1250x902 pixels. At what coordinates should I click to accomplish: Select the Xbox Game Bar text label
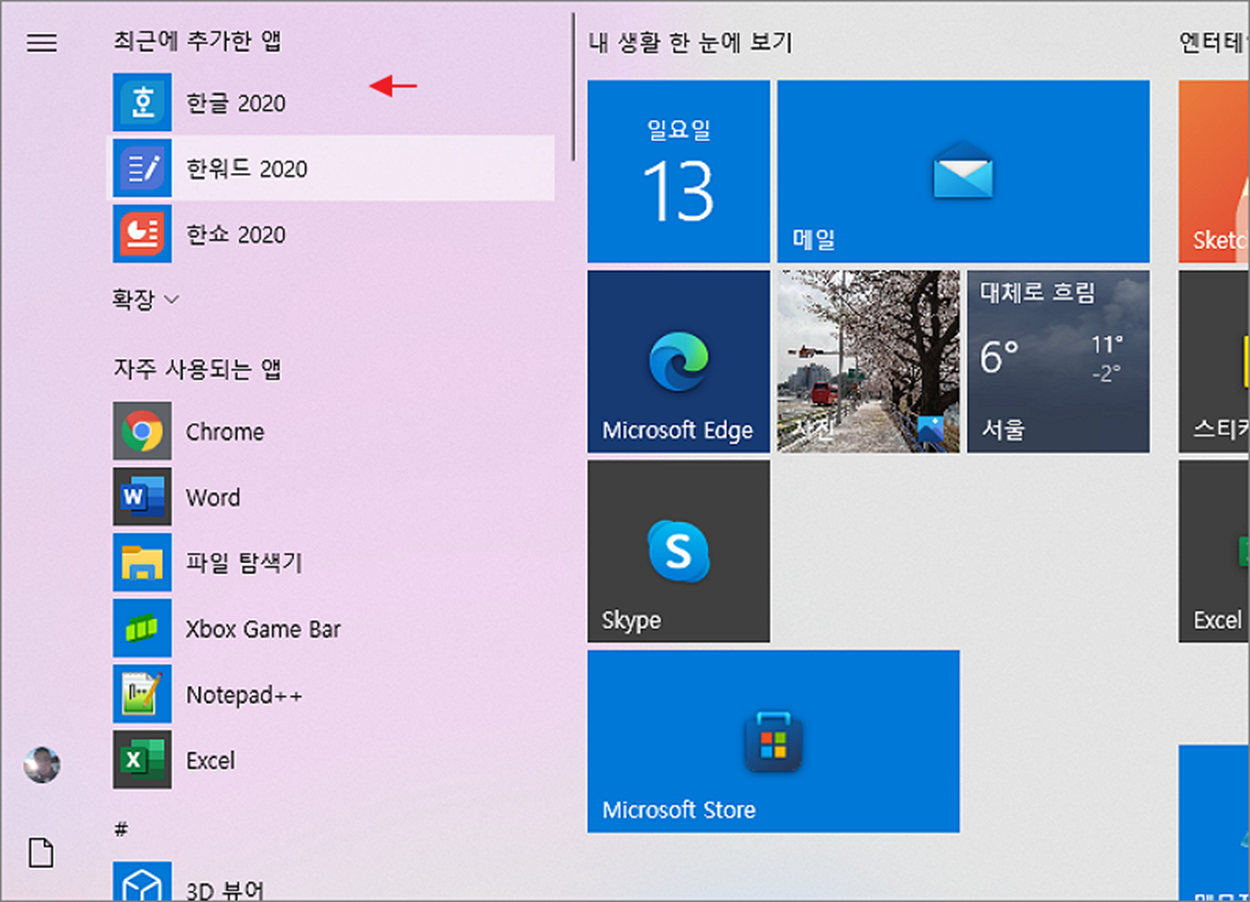coord(263,629)
